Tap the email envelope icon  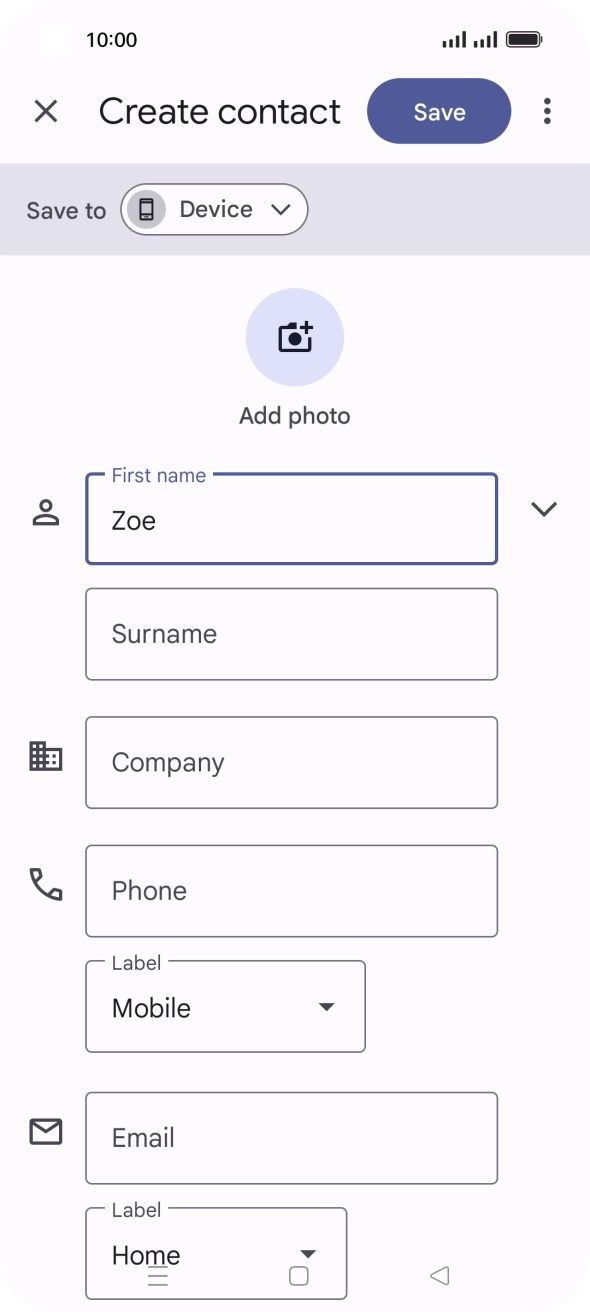tap(44, 1132)
